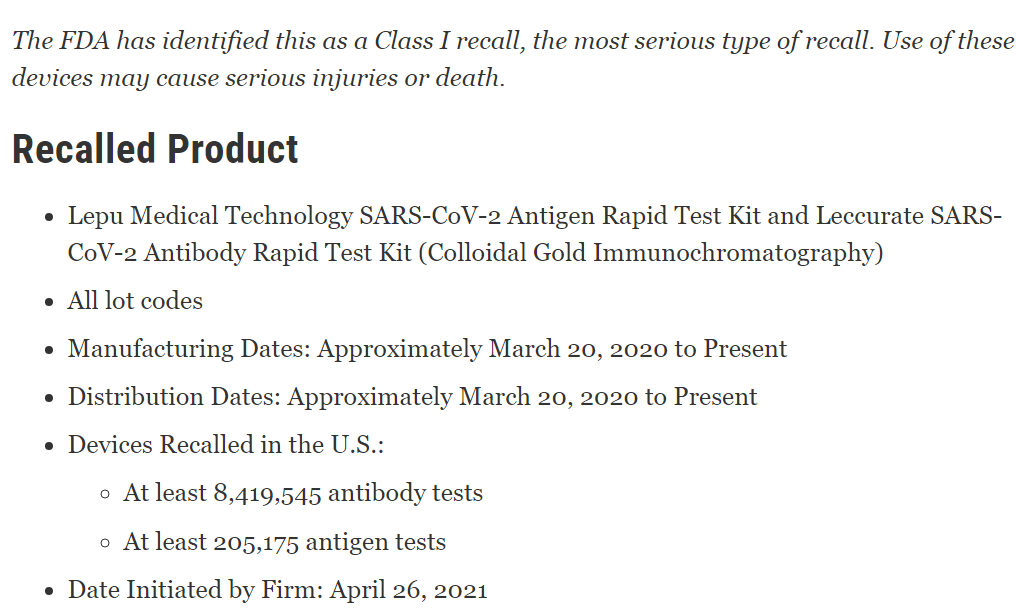Click the Recalled Product heading

tap(155, 149)
